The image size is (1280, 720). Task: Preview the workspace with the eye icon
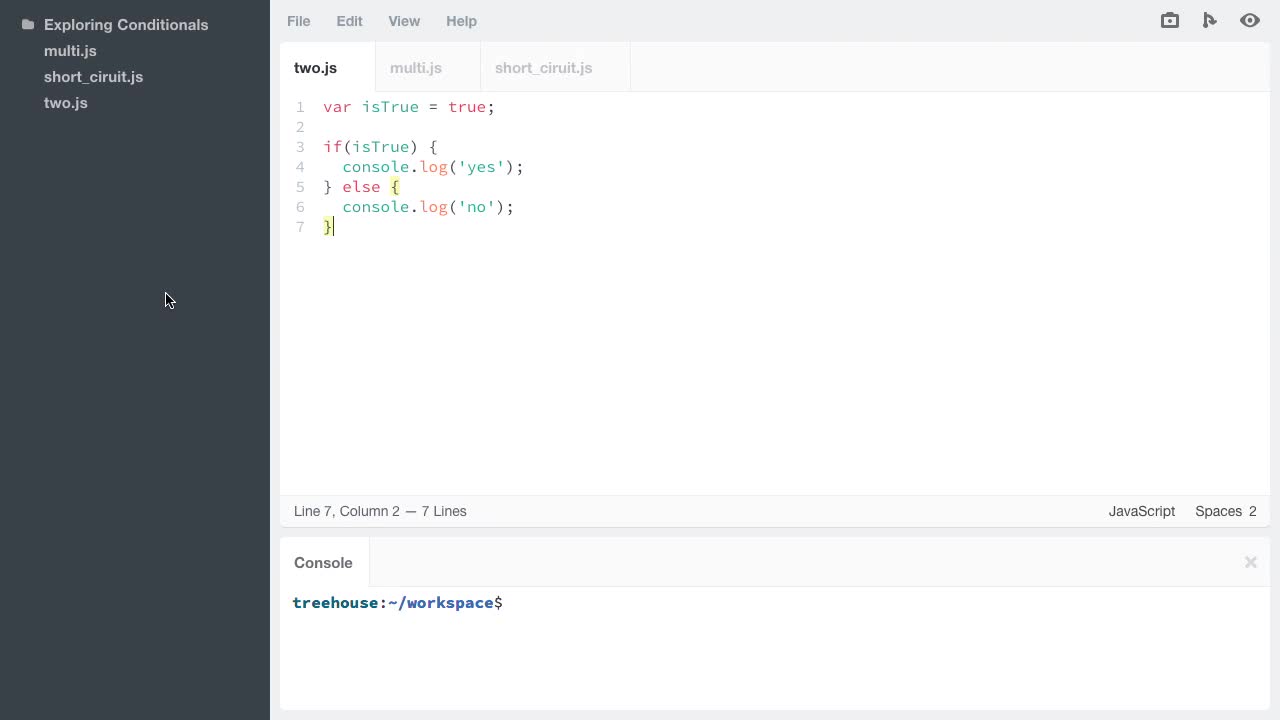[1250, 20]
